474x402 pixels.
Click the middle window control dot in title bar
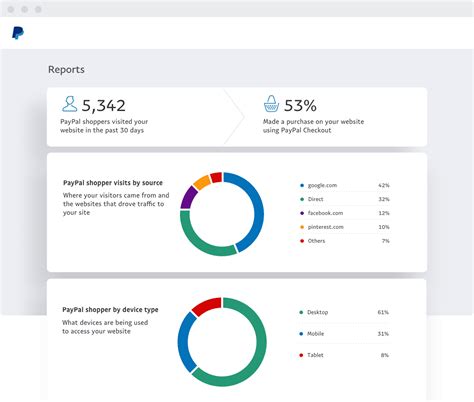point(25,9)
